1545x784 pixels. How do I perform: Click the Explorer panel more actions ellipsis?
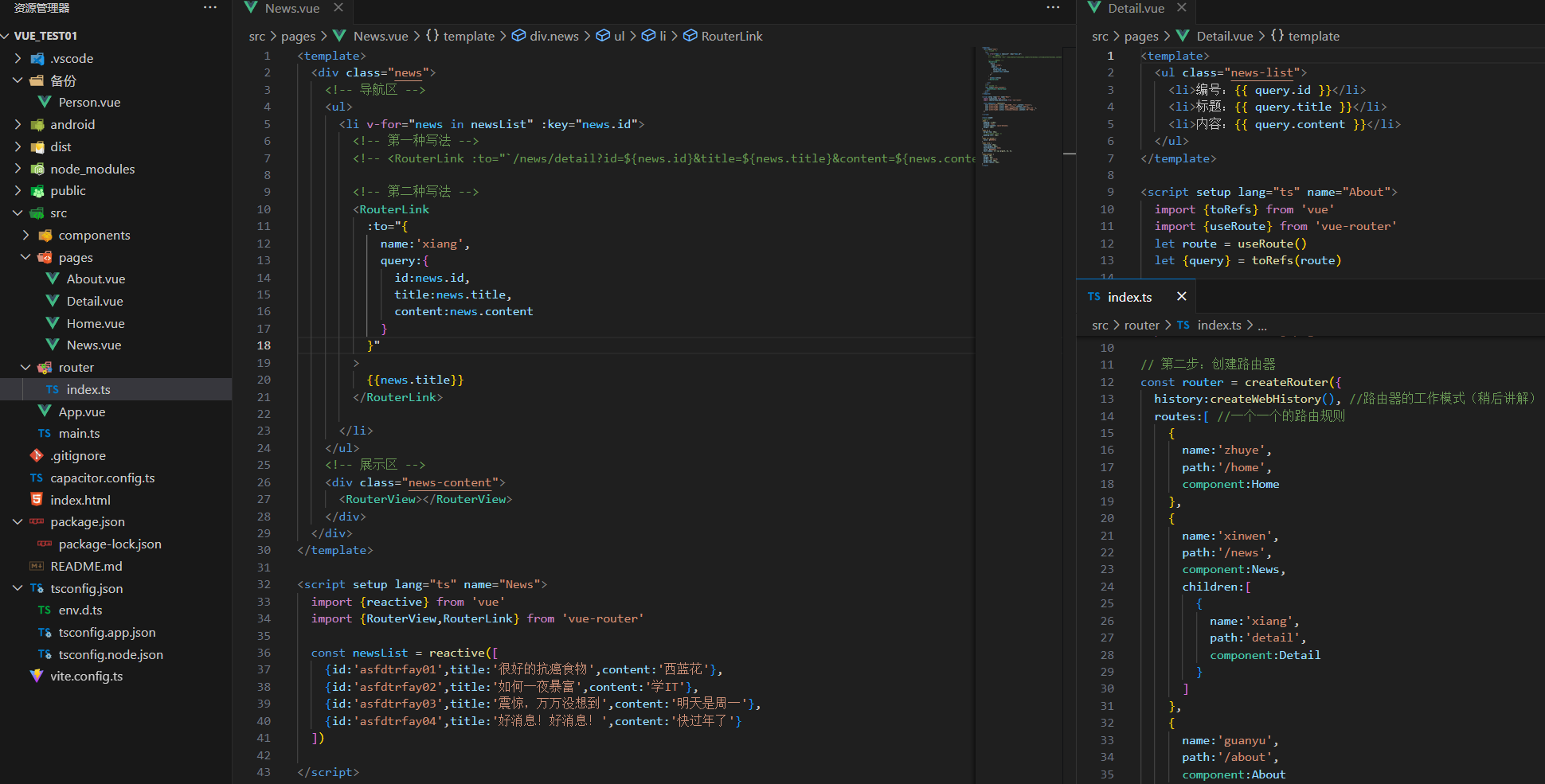coord(209,8)
